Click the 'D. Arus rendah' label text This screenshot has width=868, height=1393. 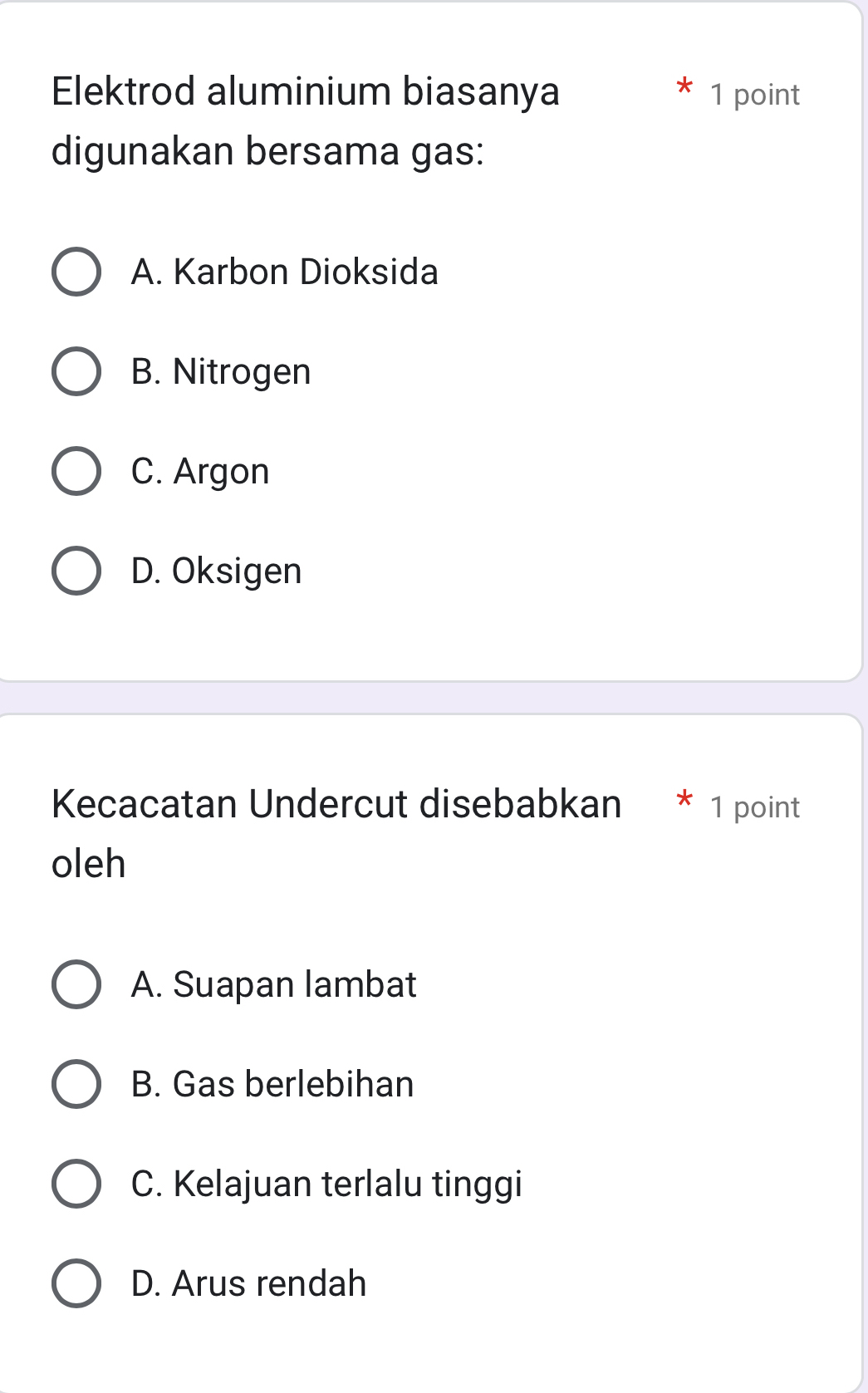248,1283
